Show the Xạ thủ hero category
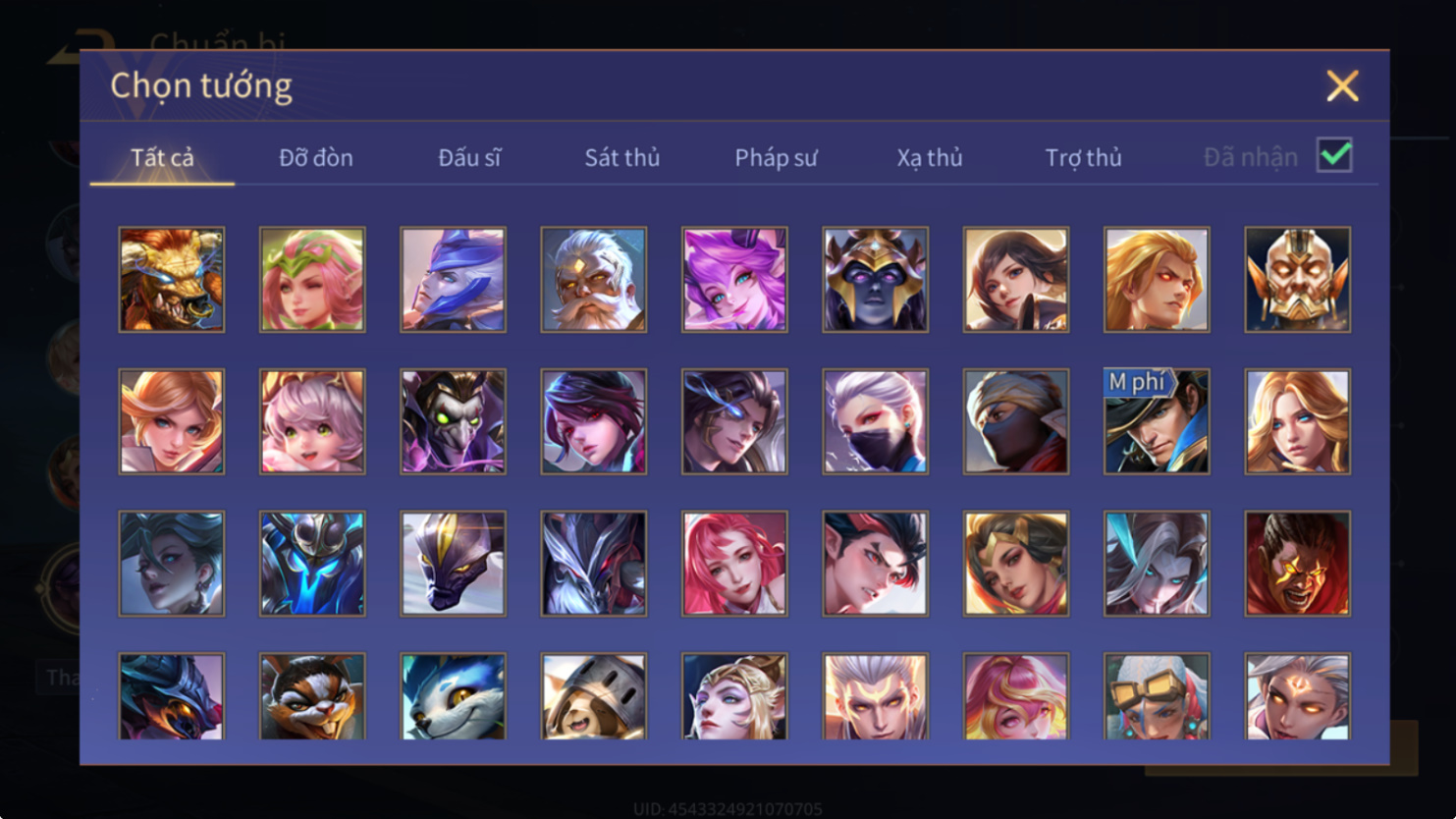Screen dimensions: 1456x819 tap(930, 157)
